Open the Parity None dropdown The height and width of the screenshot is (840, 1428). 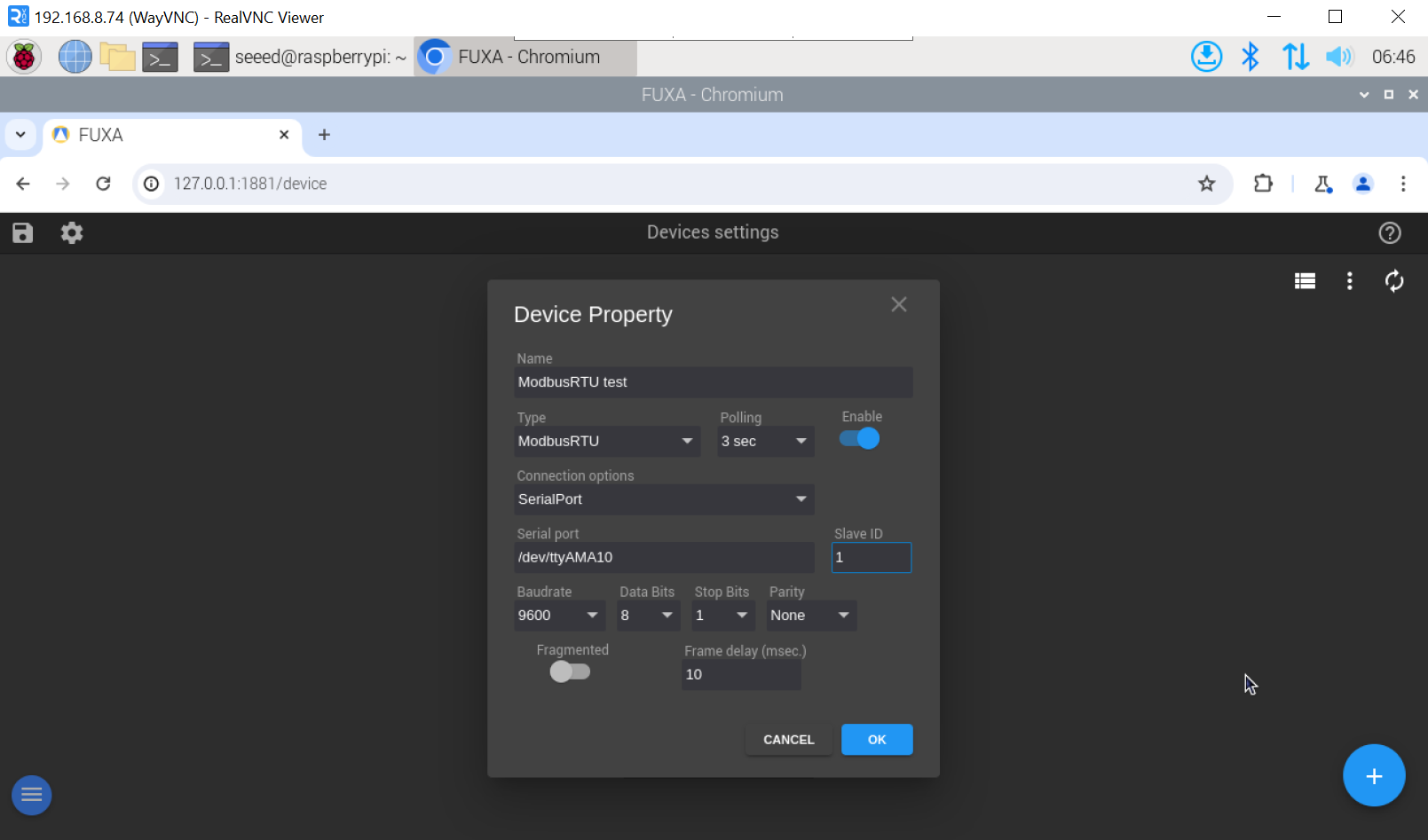811,616
